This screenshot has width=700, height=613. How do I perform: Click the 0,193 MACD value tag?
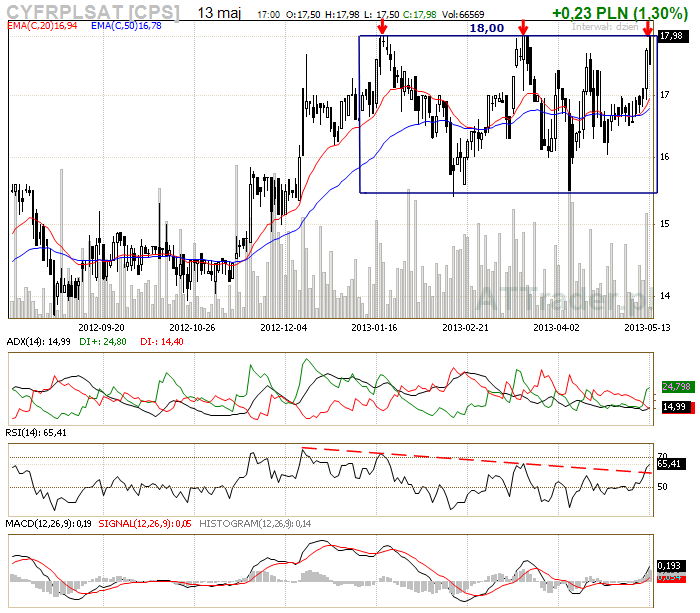tap(669, 566)
